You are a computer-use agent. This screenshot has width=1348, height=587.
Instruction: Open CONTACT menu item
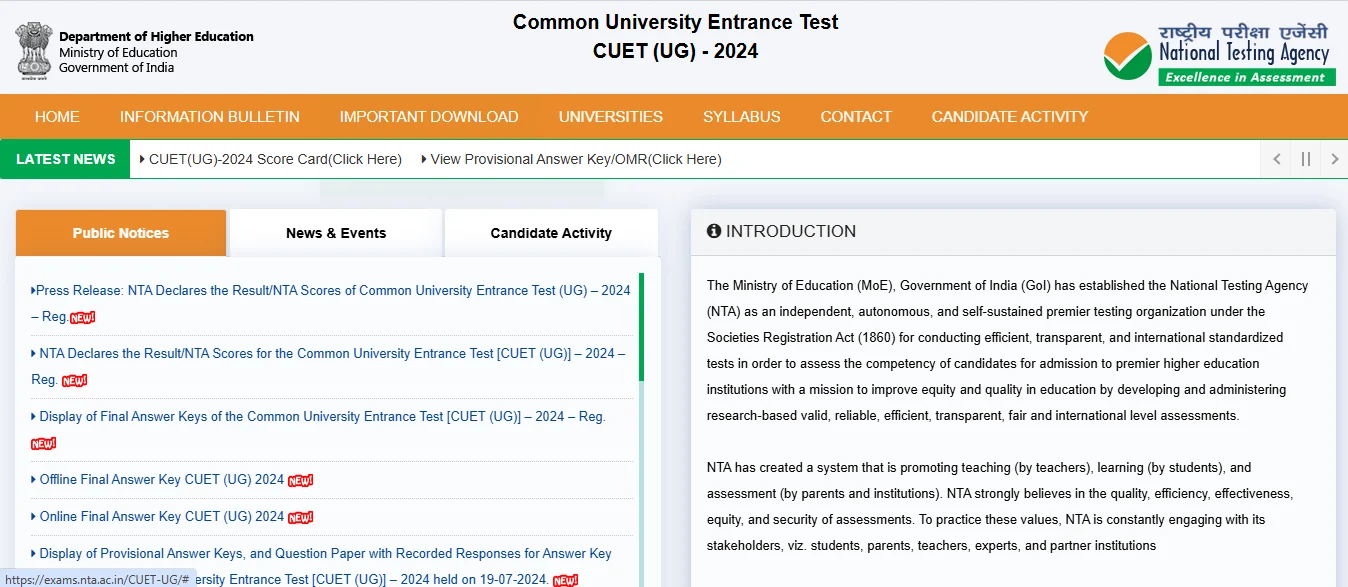[856, 116]
